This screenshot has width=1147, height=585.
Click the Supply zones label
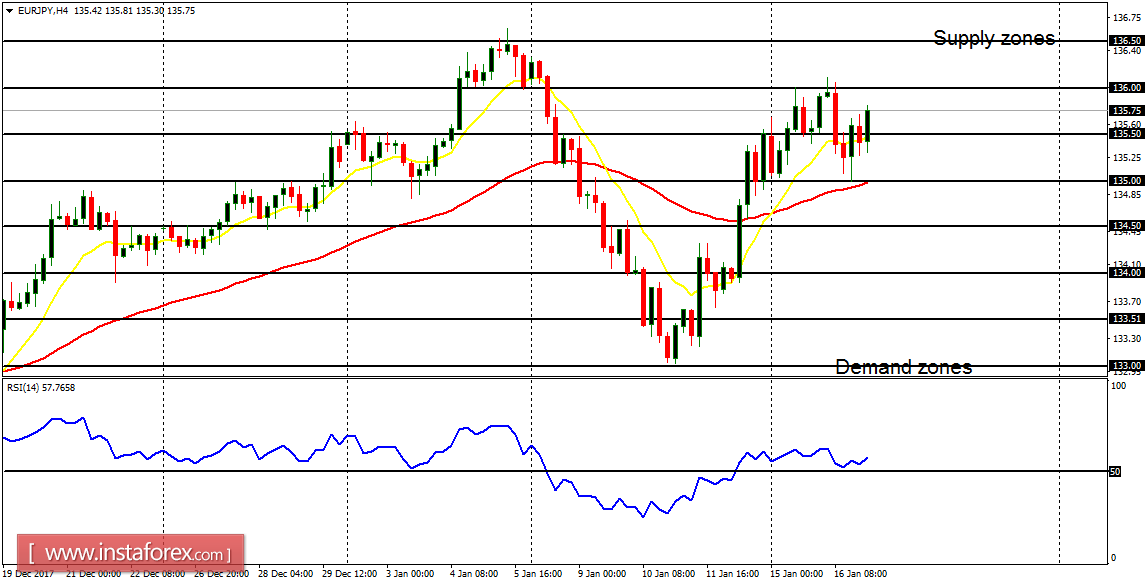[x=993, y=39]
